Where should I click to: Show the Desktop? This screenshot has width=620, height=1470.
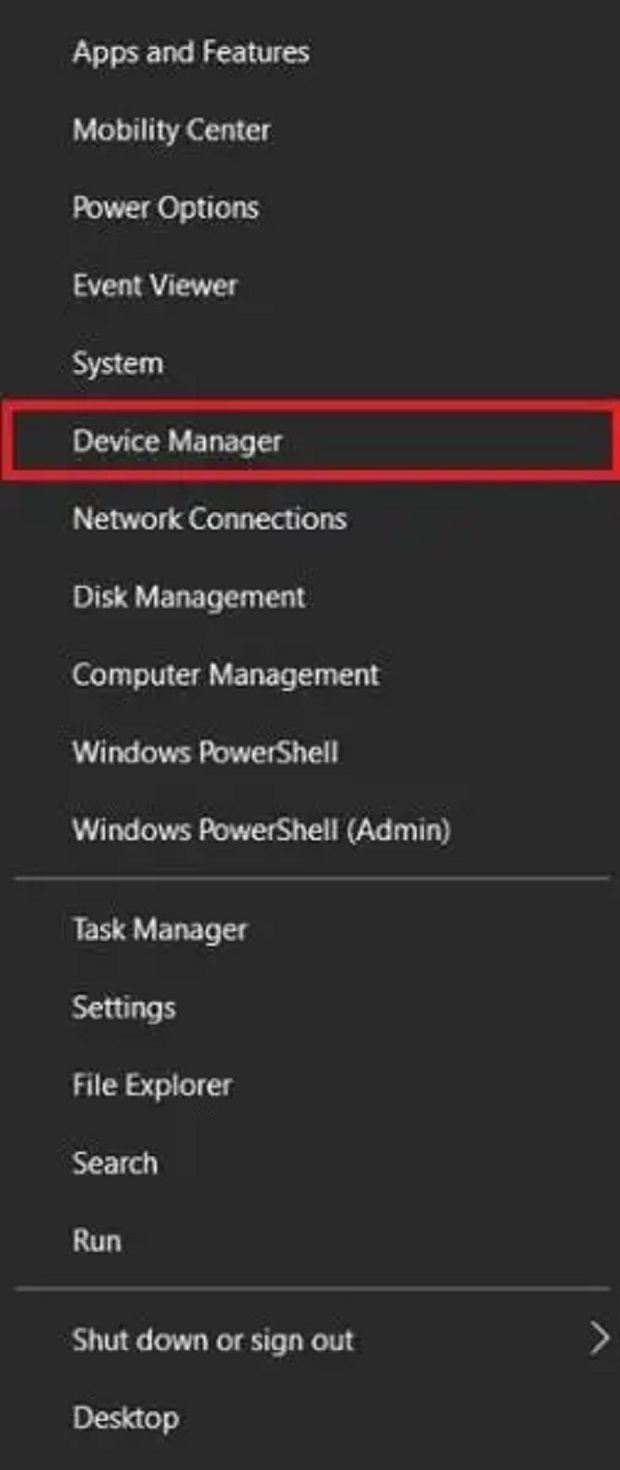click(x=125, y=1418)
